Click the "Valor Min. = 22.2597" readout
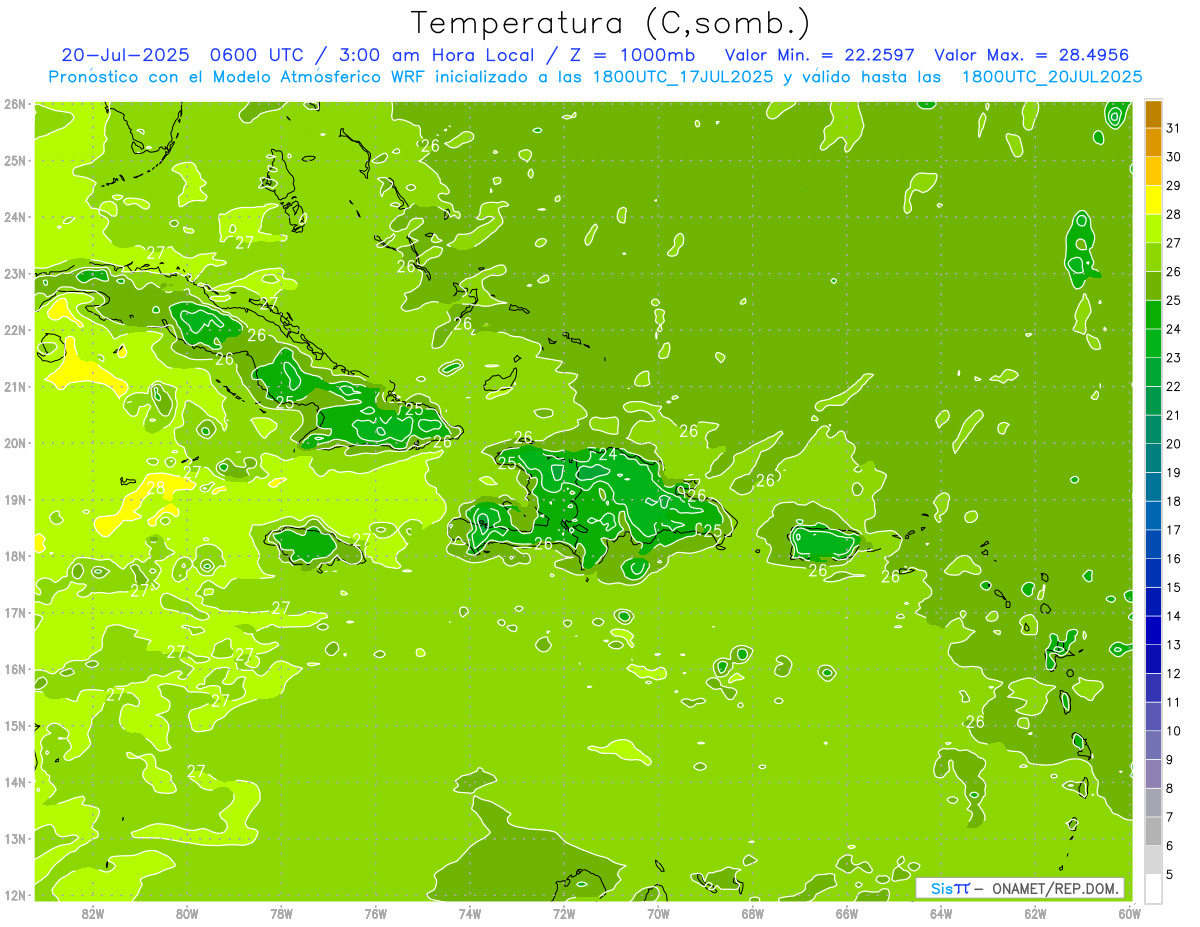Image resolution: width=1200 pixels, height=927 pixels. tap(822, 55)
